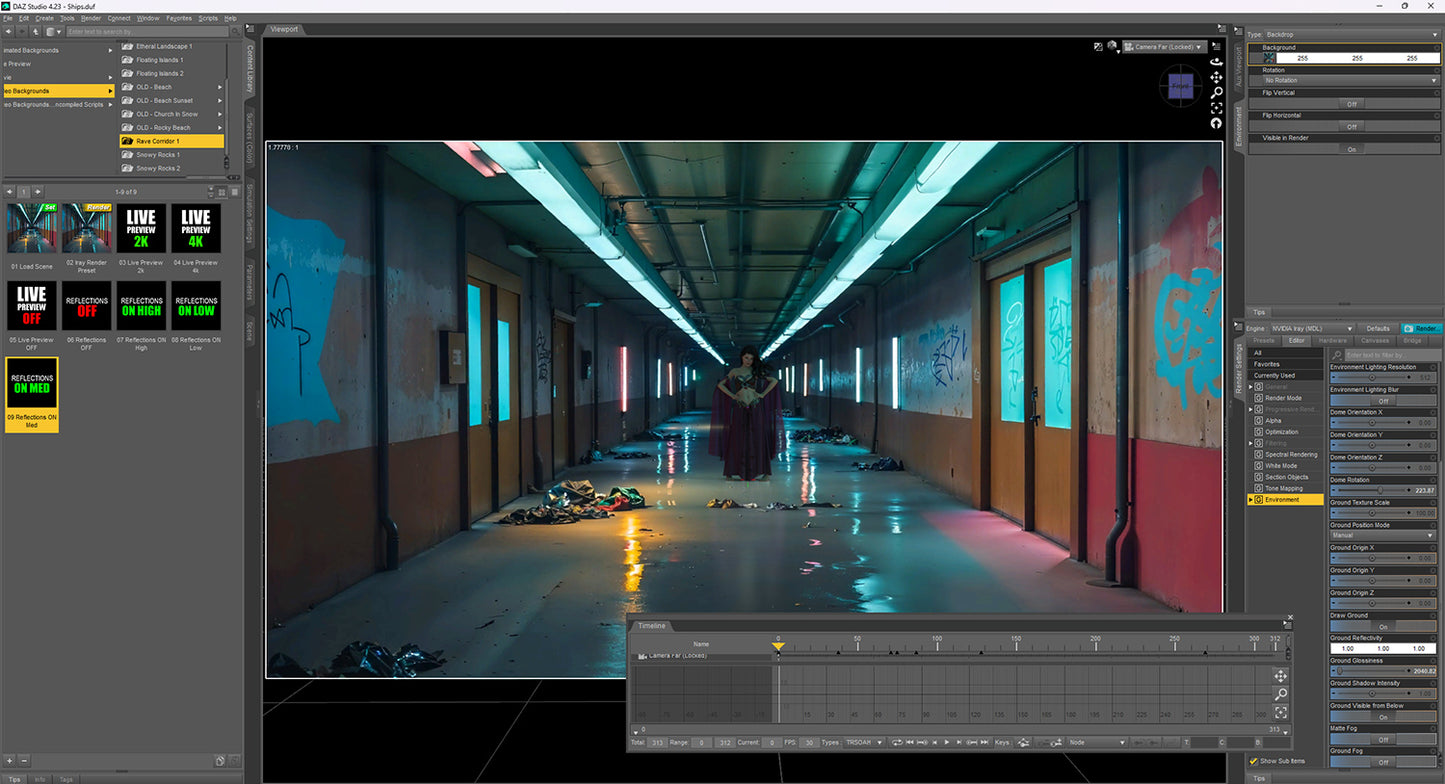
Task: Step to next frame in Timeline
Action: tap(958, 742)
